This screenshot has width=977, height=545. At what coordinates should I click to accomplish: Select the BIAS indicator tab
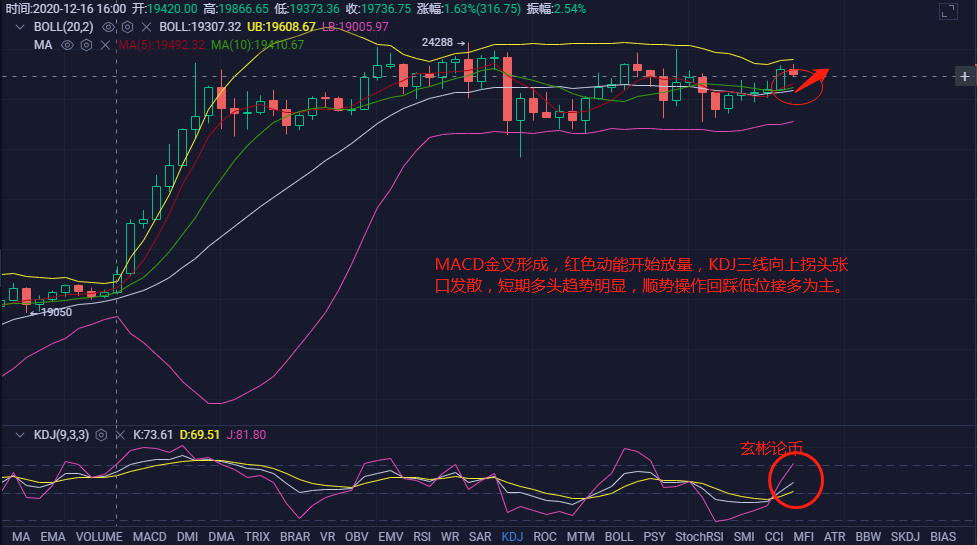click(943, 537)
